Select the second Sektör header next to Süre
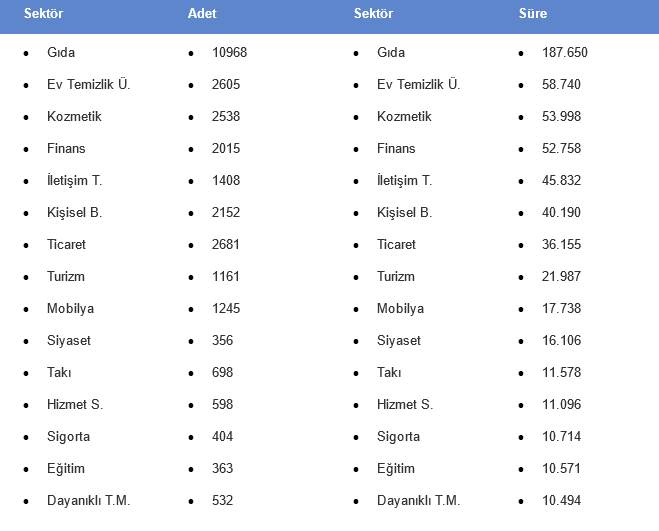659x531 pixels. click(373, 13)
